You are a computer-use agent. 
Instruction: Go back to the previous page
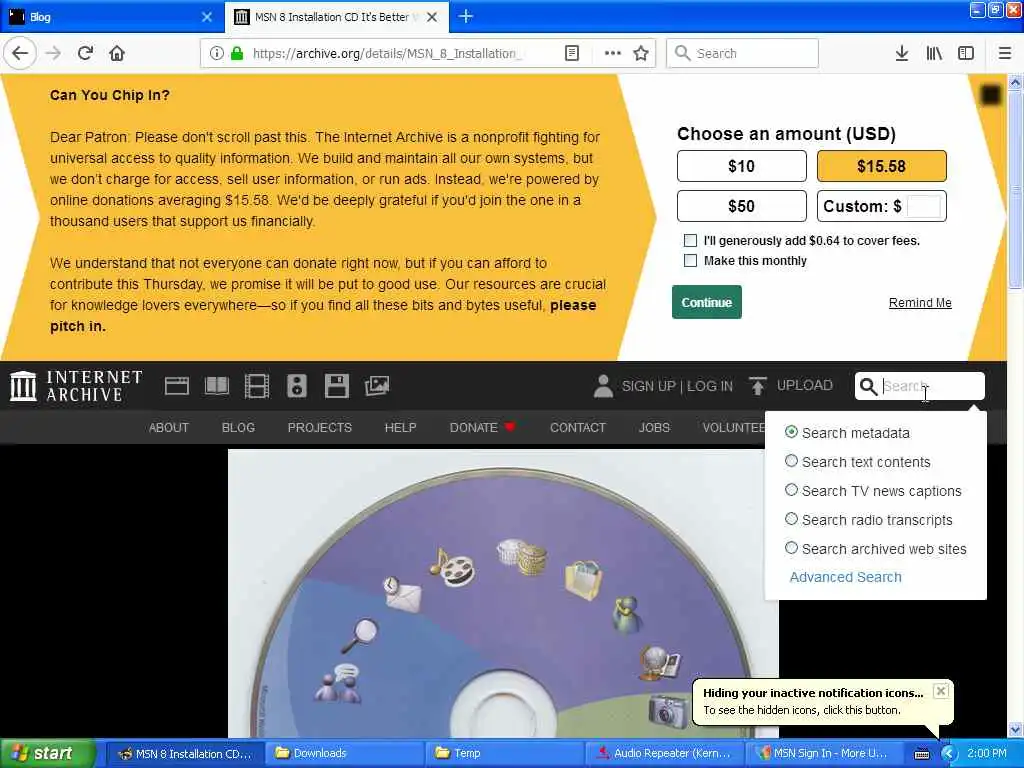coord(20,53)
